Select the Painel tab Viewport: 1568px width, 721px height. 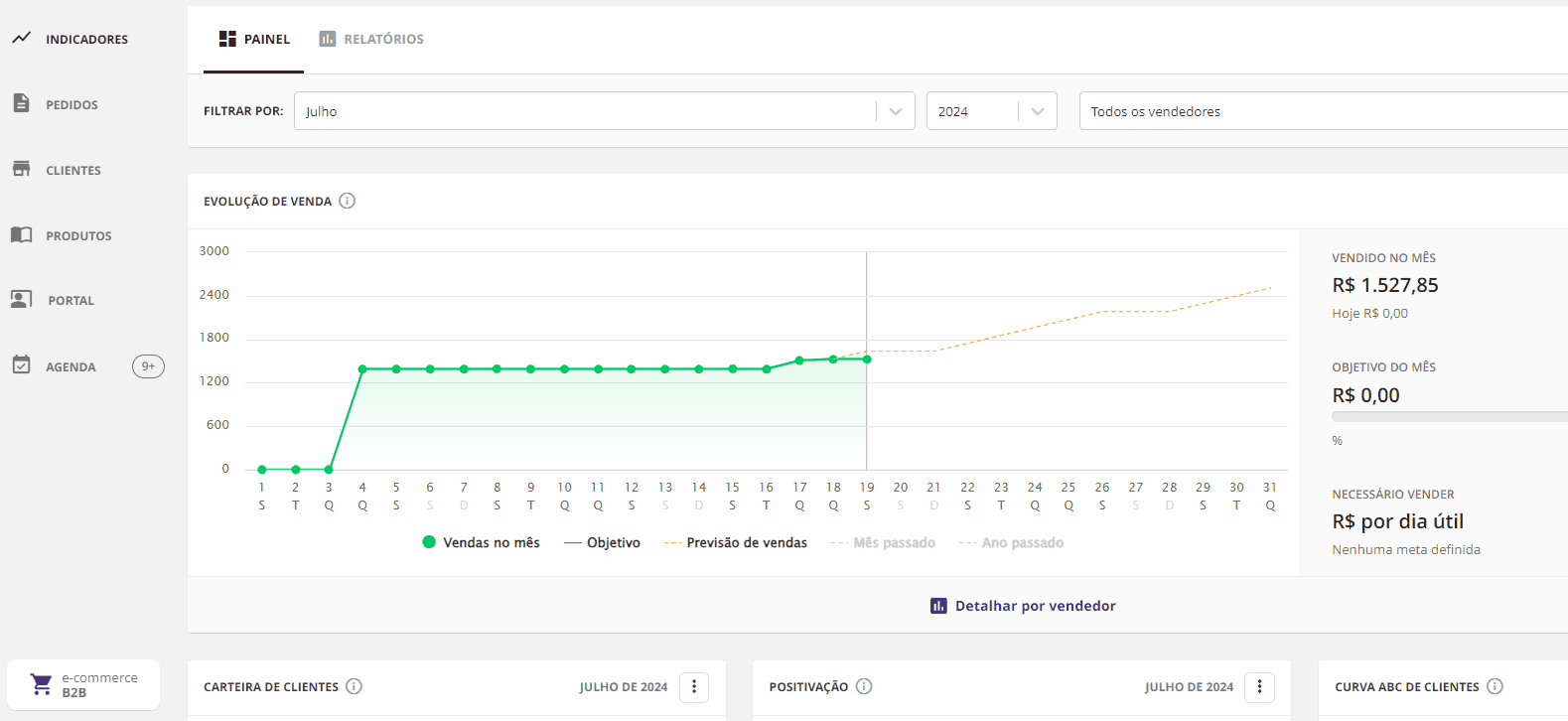coord(254,40)
